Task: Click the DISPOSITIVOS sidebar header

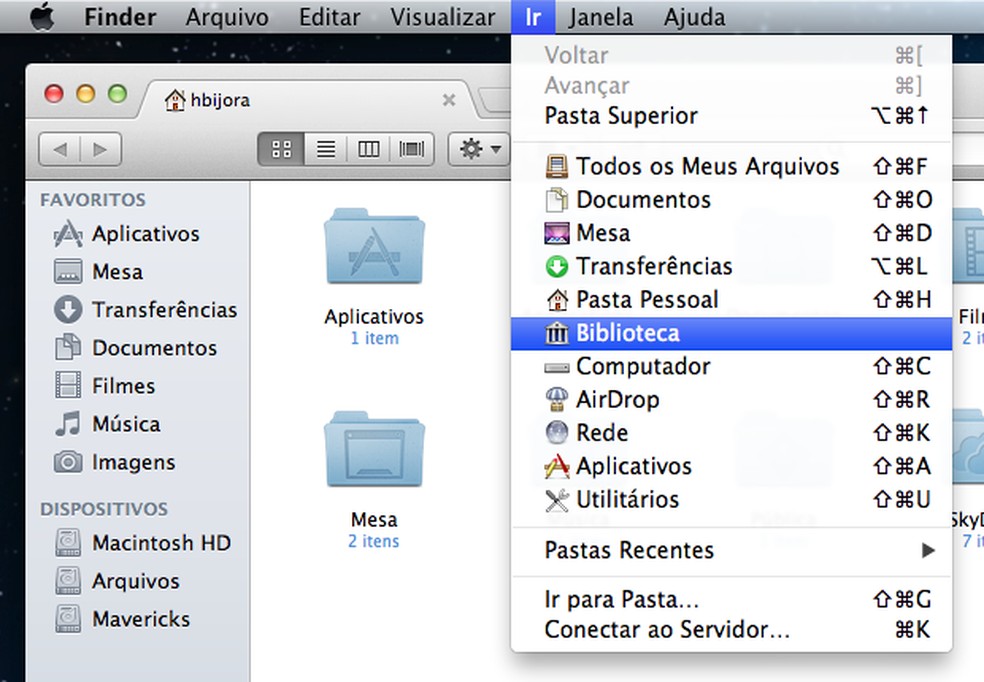Action: tap(104, 509)
